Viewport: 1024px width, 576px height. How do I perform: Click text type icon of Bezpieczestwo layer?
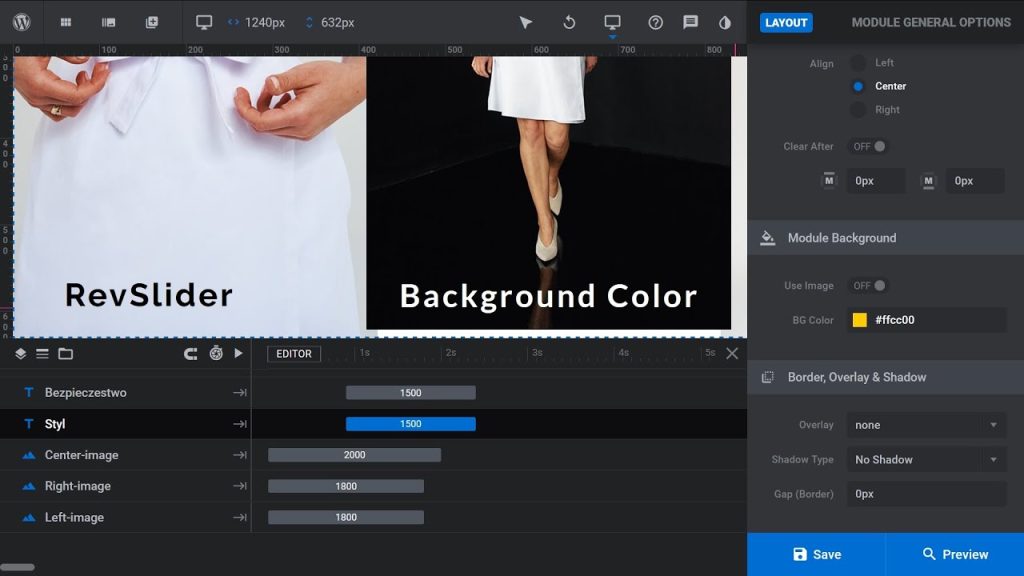click(29, 392)
